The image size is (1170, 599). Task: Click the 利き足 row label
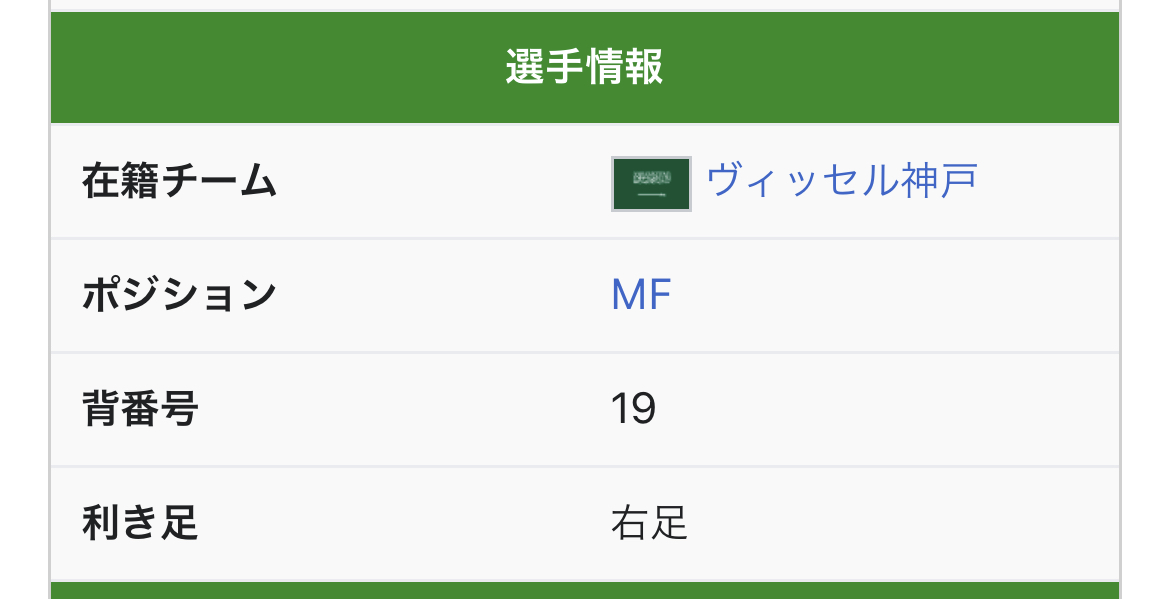(x=140, y=522)
